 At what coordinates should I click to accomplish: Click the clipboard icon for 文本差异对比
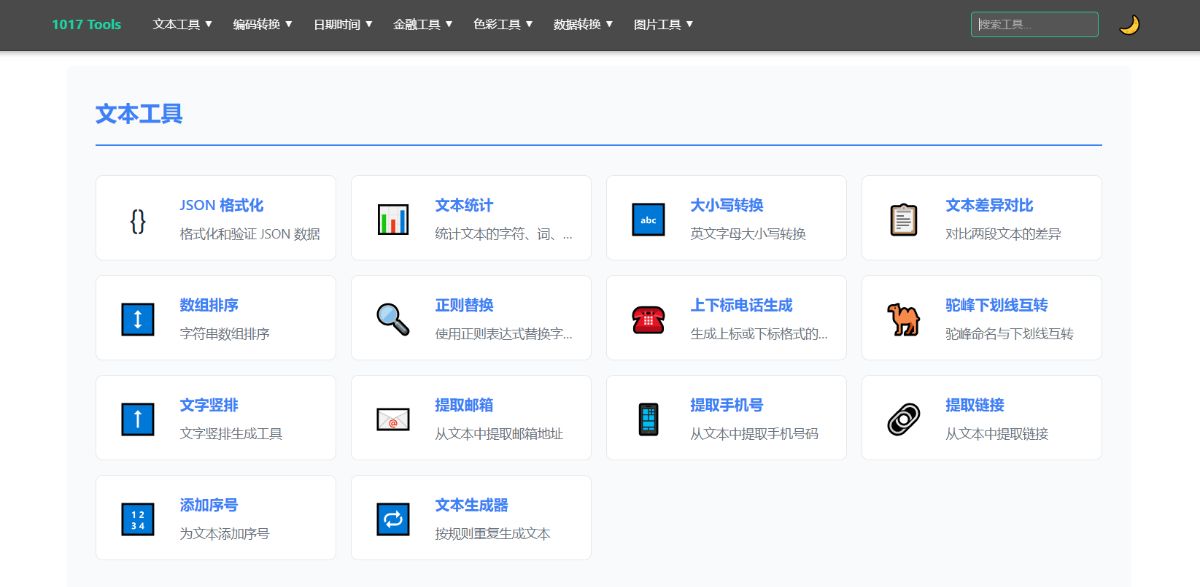[903, 218]
